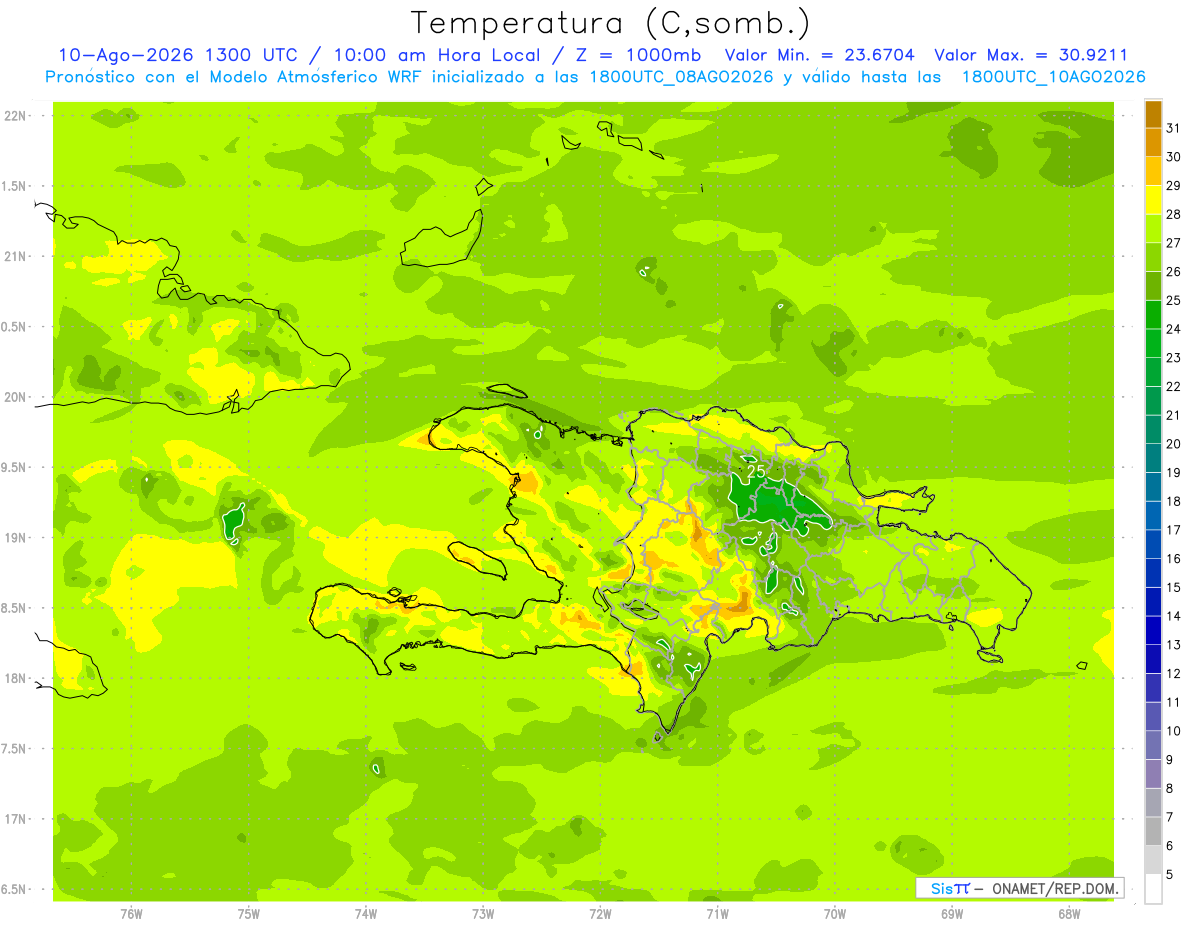Click the "17N" latitude axis label
1200x927 pixels.
(x=15, y=820)
